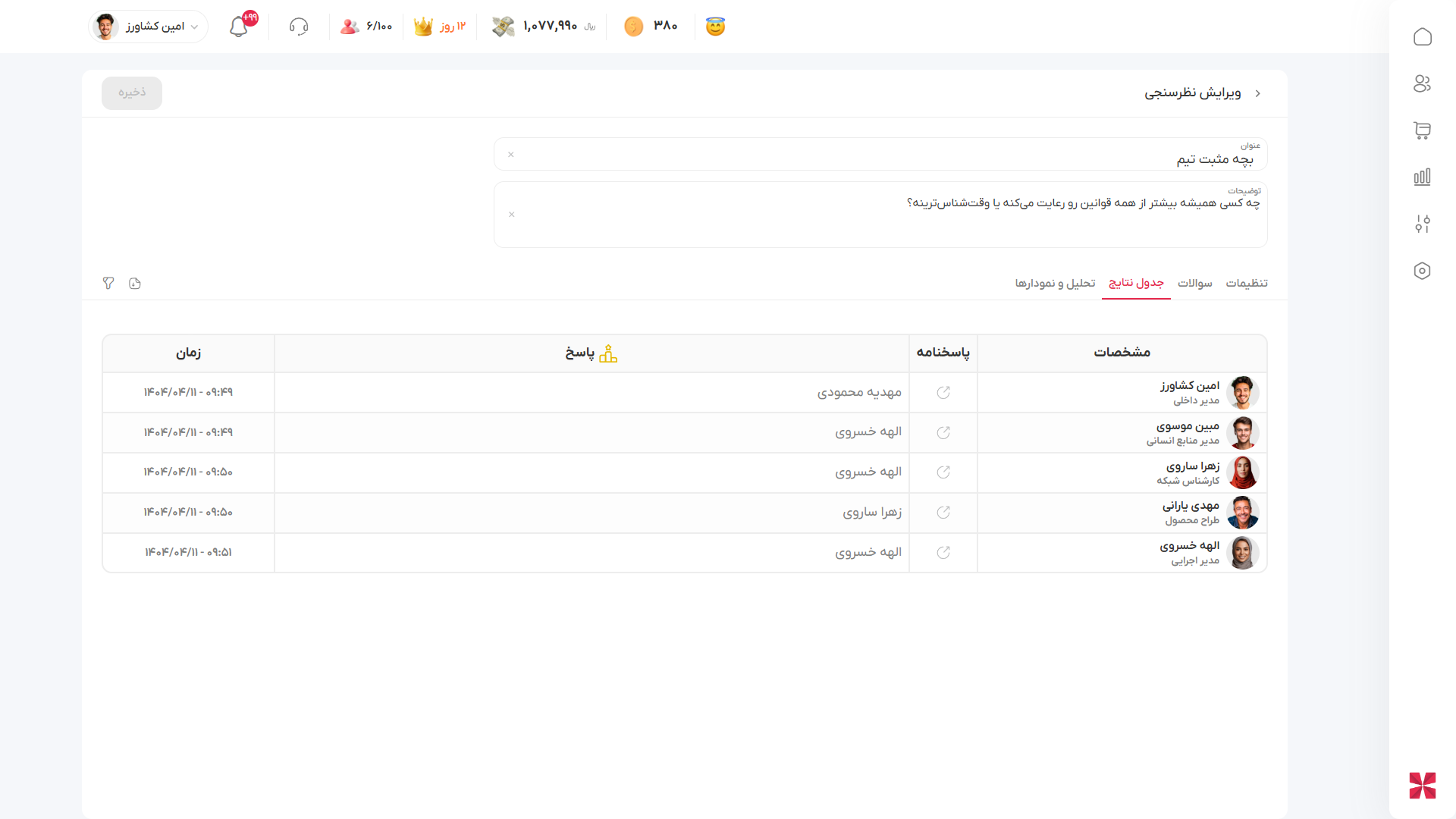Clear the توضیحات field with X

tap(512, 215)
